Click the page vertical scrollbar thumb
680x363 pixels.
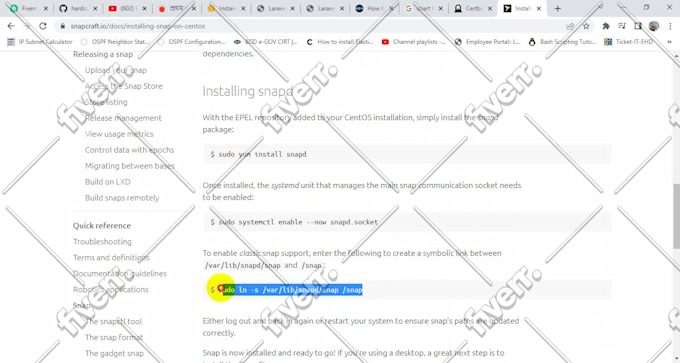coord(676,216)
